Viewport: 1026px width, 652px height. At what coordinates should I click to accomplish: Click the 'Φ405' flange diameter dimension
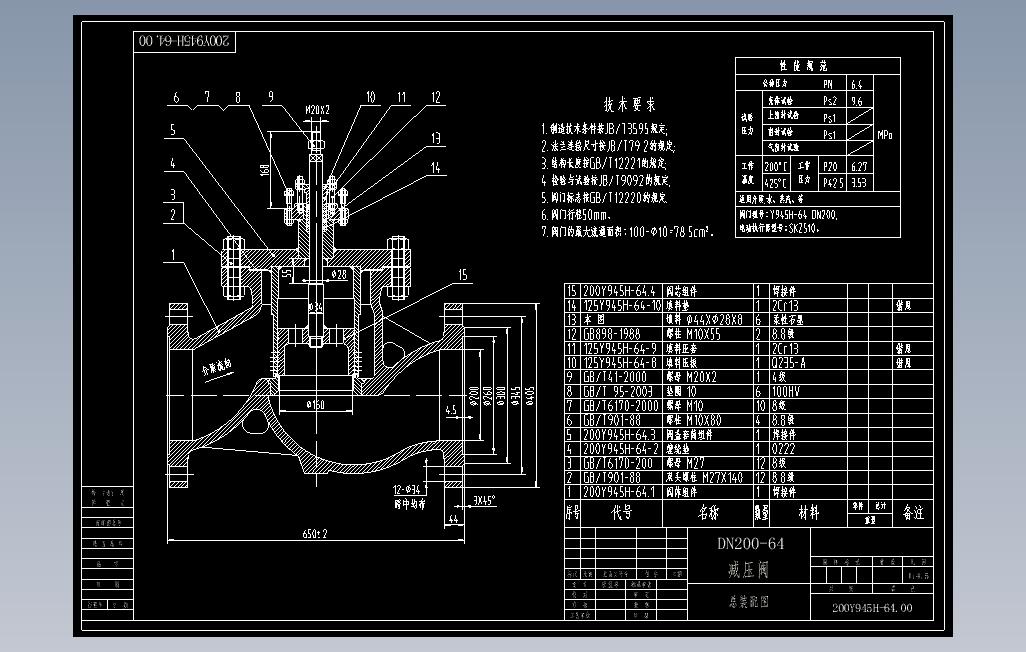(530, 395)
